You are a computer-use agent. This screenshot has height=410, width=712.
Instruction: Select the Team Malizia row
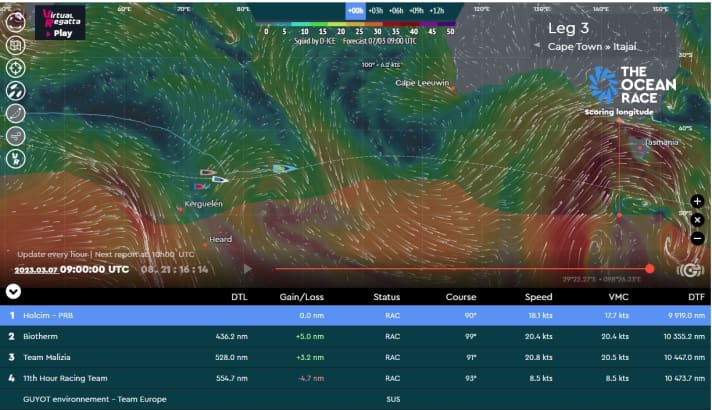[x=356, y=357]
